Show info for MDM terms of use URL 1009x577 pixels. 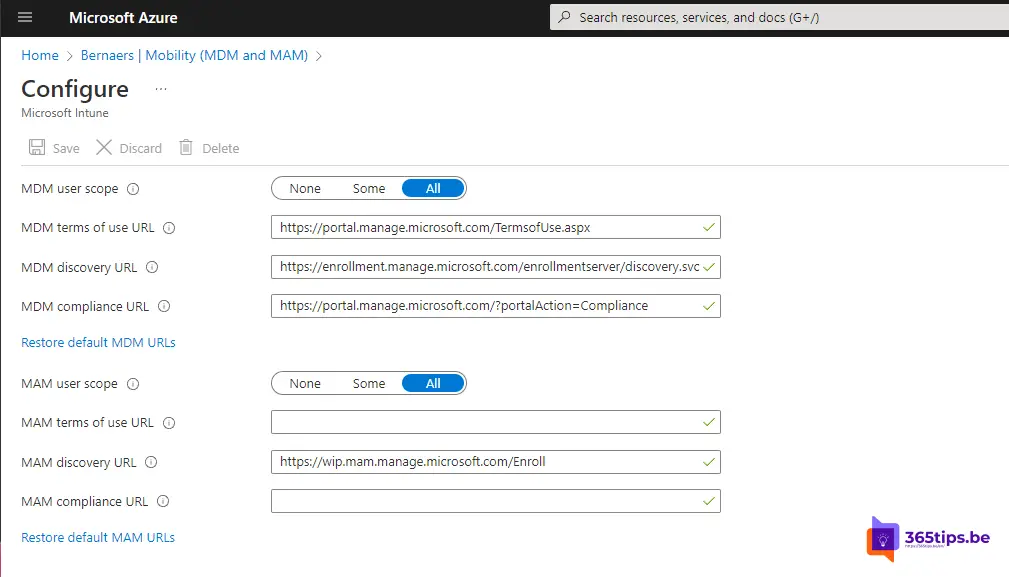(x=169, y=228)
